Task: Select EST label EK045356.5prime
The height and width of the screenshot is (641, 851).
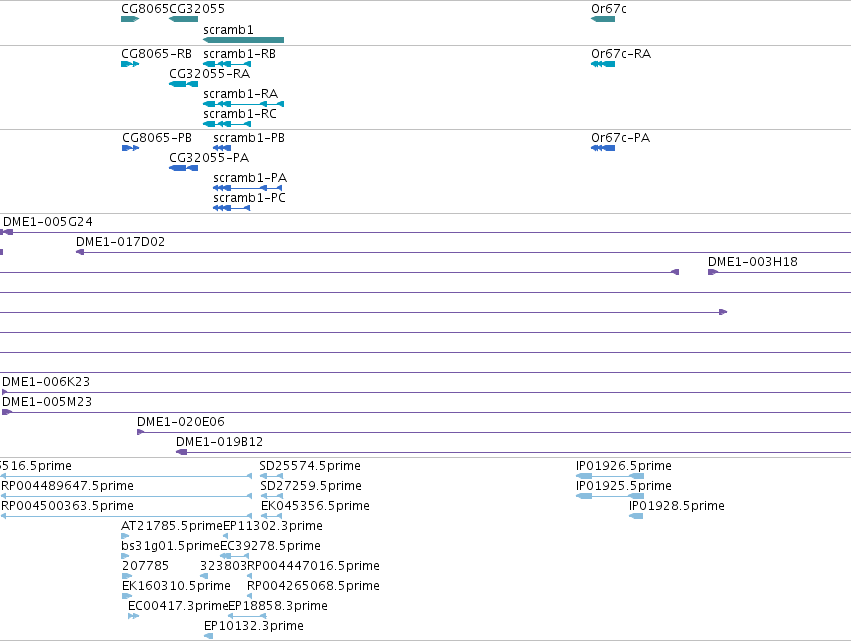Action: pyautogui.click(x=315, y=506)
